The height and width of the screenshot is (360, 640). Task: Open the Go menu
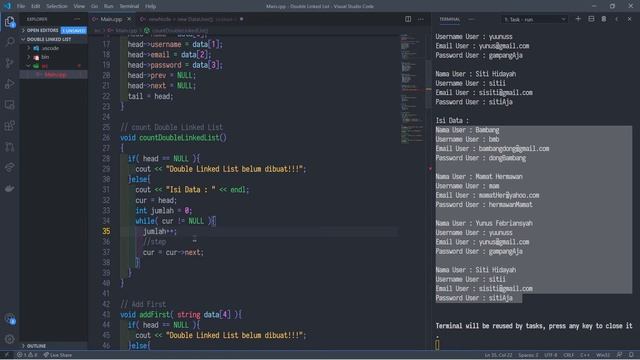coord(94,6)
